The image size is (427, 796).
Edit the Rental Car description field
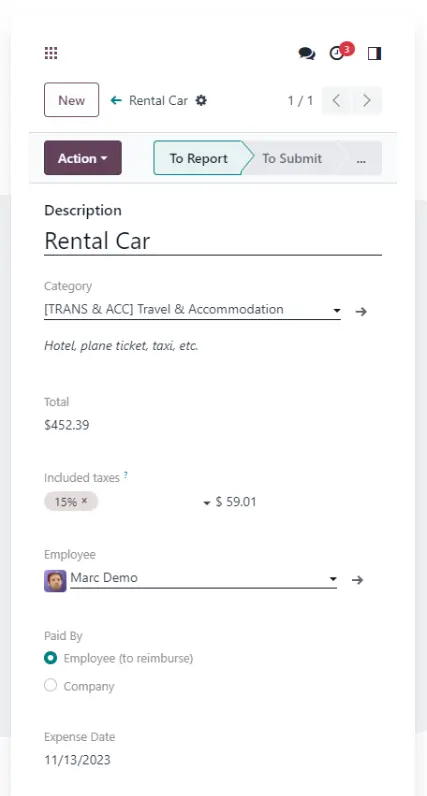[213, 241]
